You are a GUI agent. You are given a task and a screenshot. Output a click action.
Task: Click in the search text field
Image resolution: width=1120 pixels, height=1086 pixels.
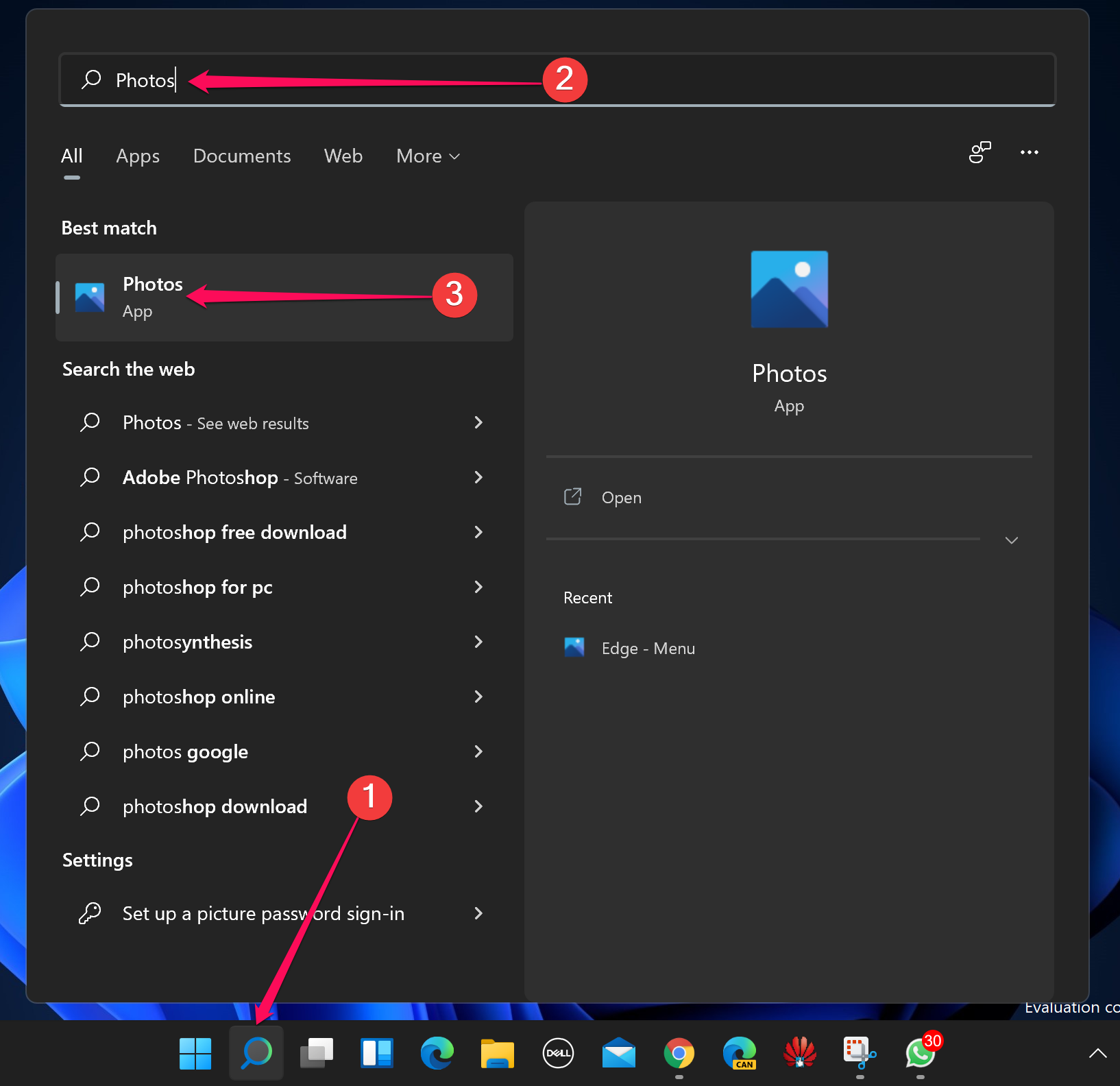557,80
